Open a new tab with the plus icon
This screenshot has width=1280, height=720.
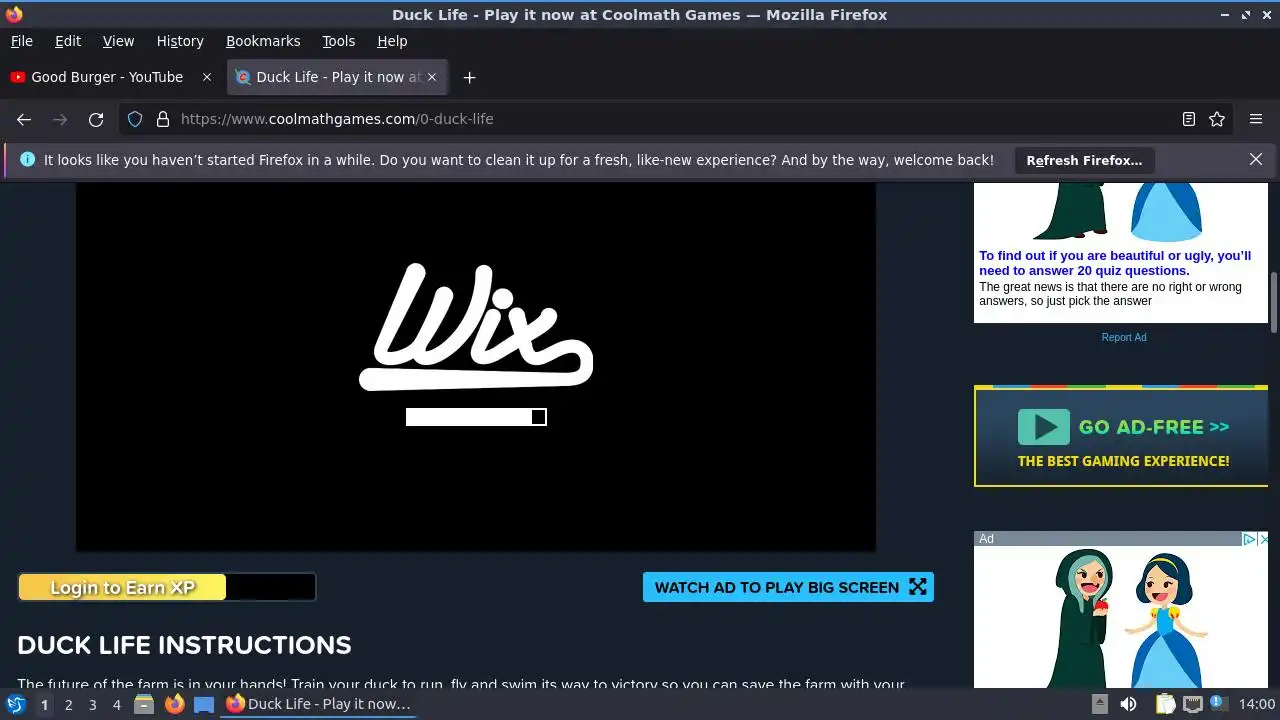(469, 77)
